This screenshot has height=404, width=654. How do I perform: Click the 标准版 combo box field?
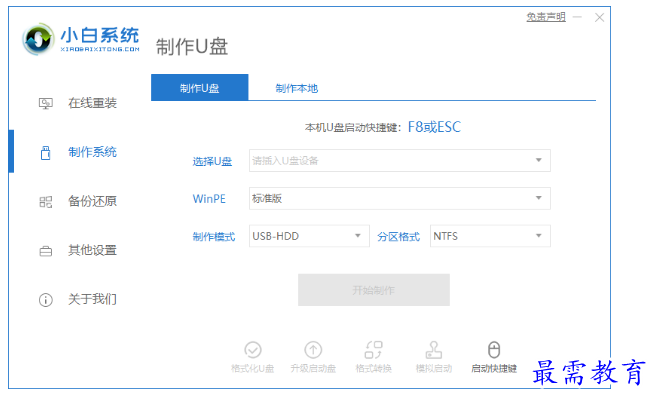point(400,198)
